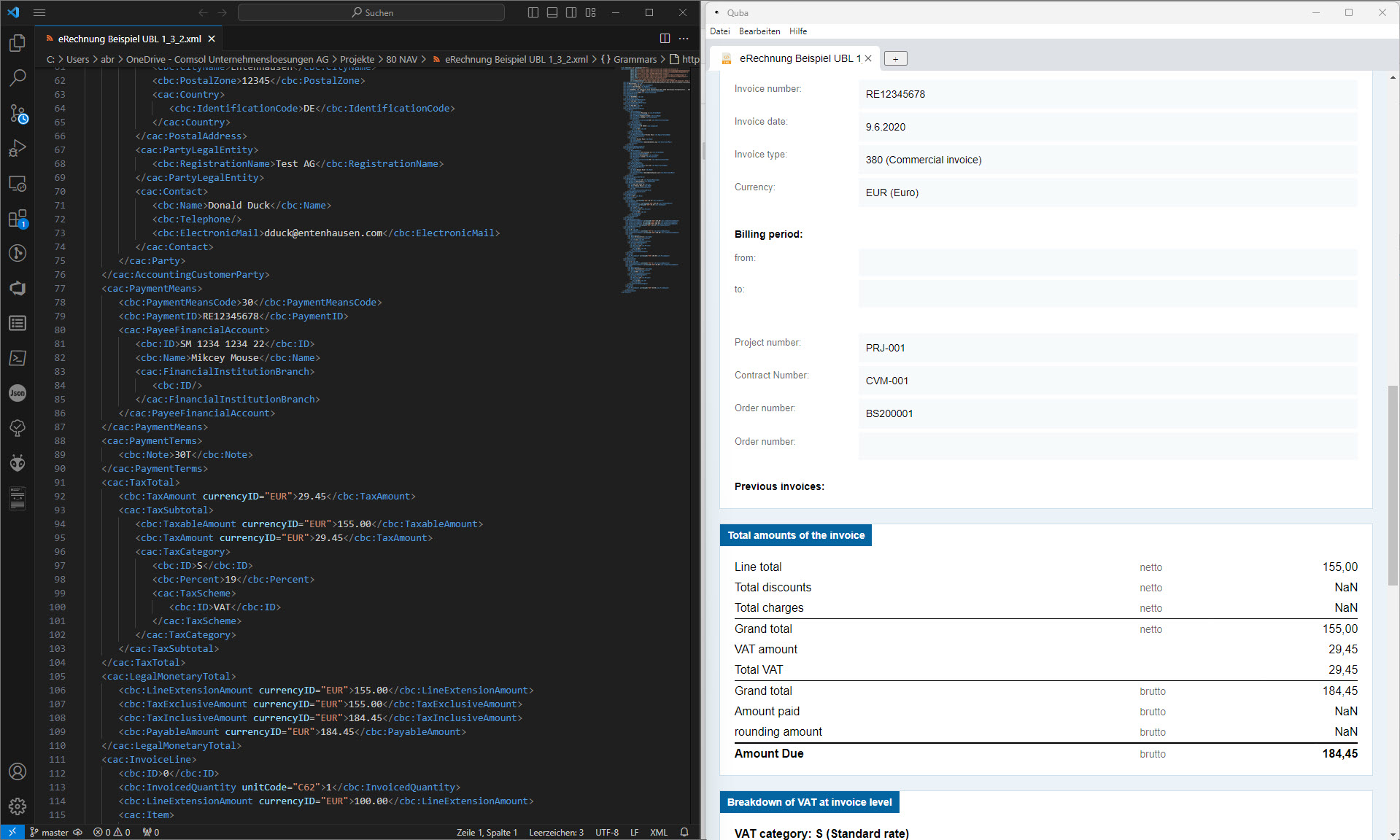Image resolution: width=1400 pixels, height=840 pixels.
Task: Expand the Users breadcrumb segment
Action: (x=77, y=59)
